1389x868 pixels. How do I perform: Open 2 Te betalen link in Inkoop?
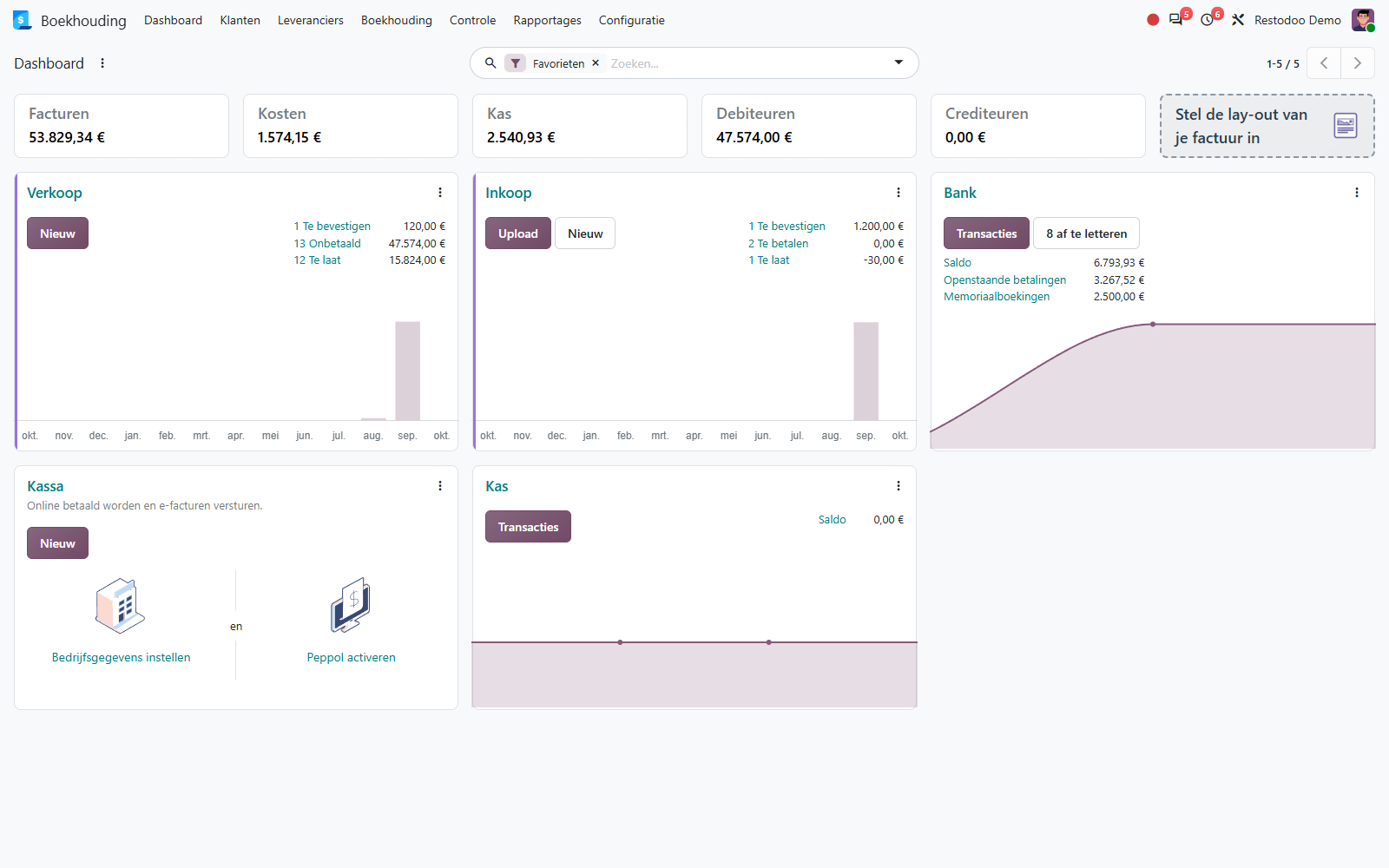(x=779, y=244)
